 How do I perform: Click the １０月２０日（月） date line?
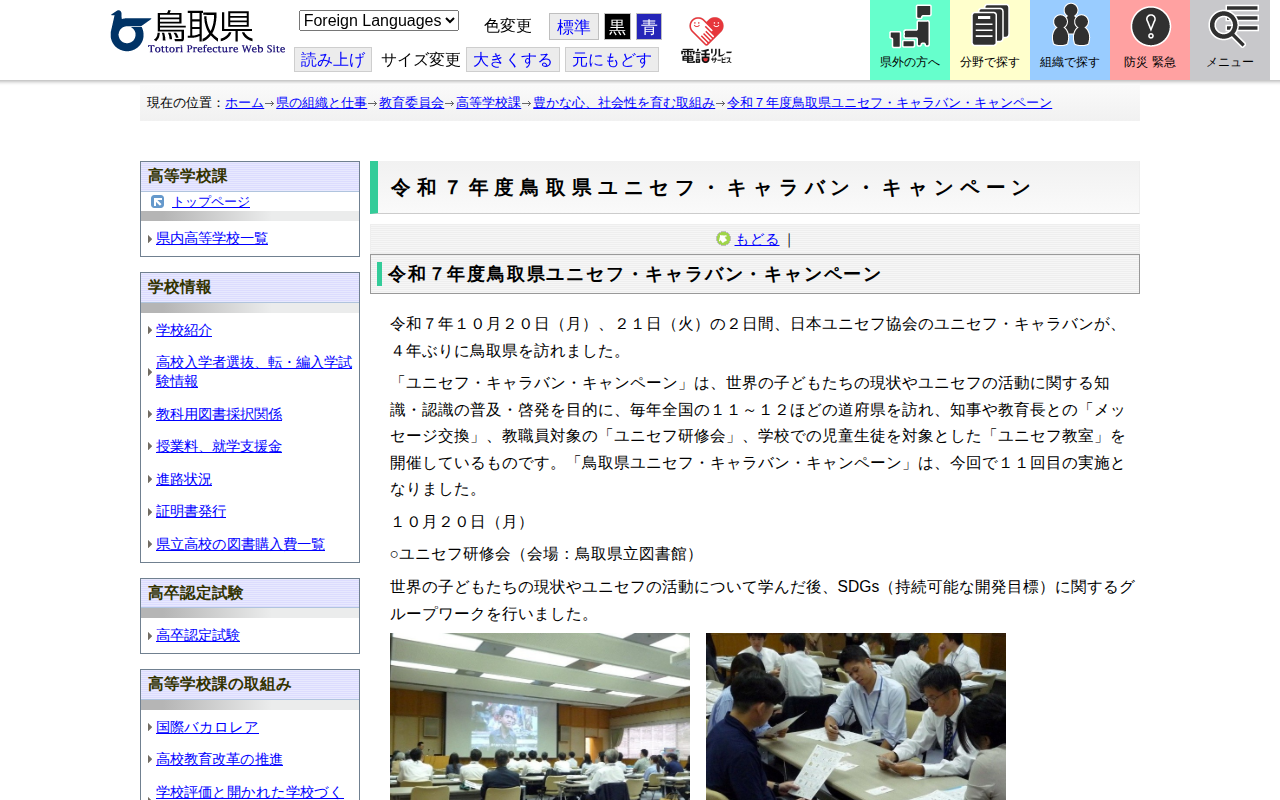coord(462,522)
